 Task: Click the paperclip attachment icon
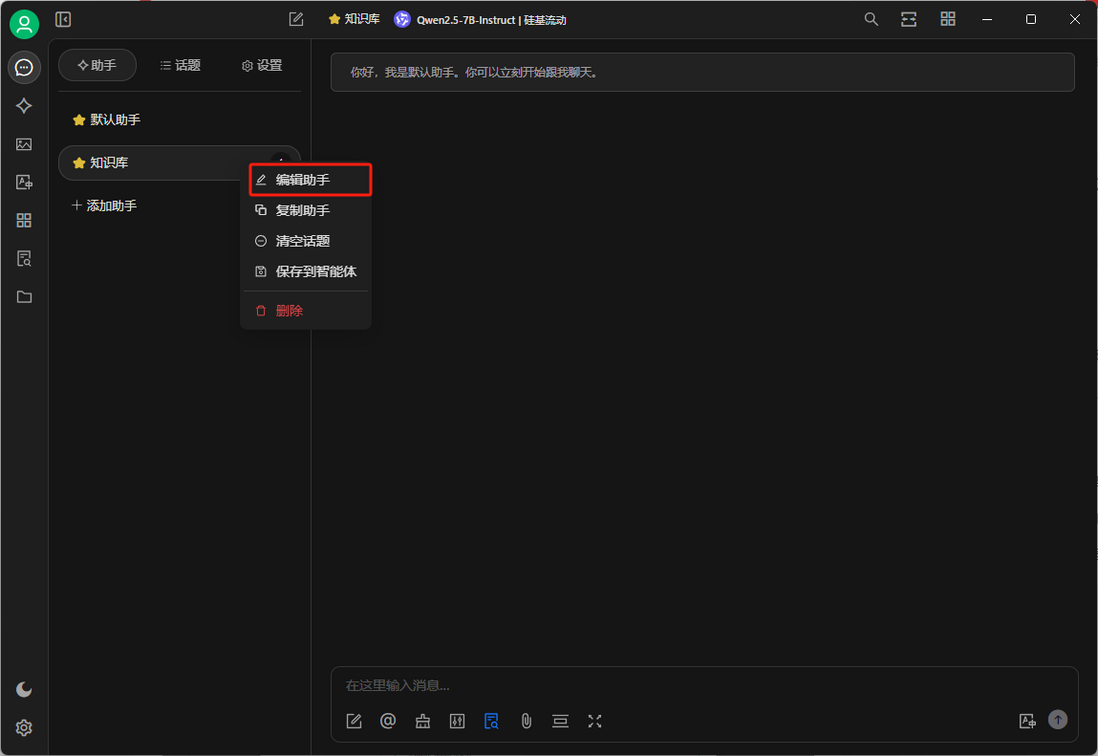tap(526, 721)
